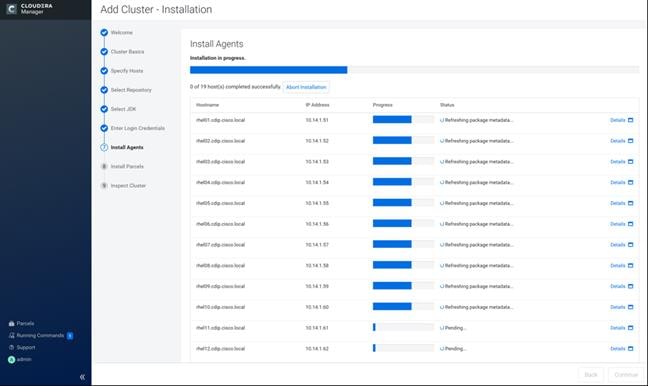Image resolution: width=648 pixels, height=386 pixels.
Task: Open Details link for host 10.14.1.55
Action: tap(617, 203)
